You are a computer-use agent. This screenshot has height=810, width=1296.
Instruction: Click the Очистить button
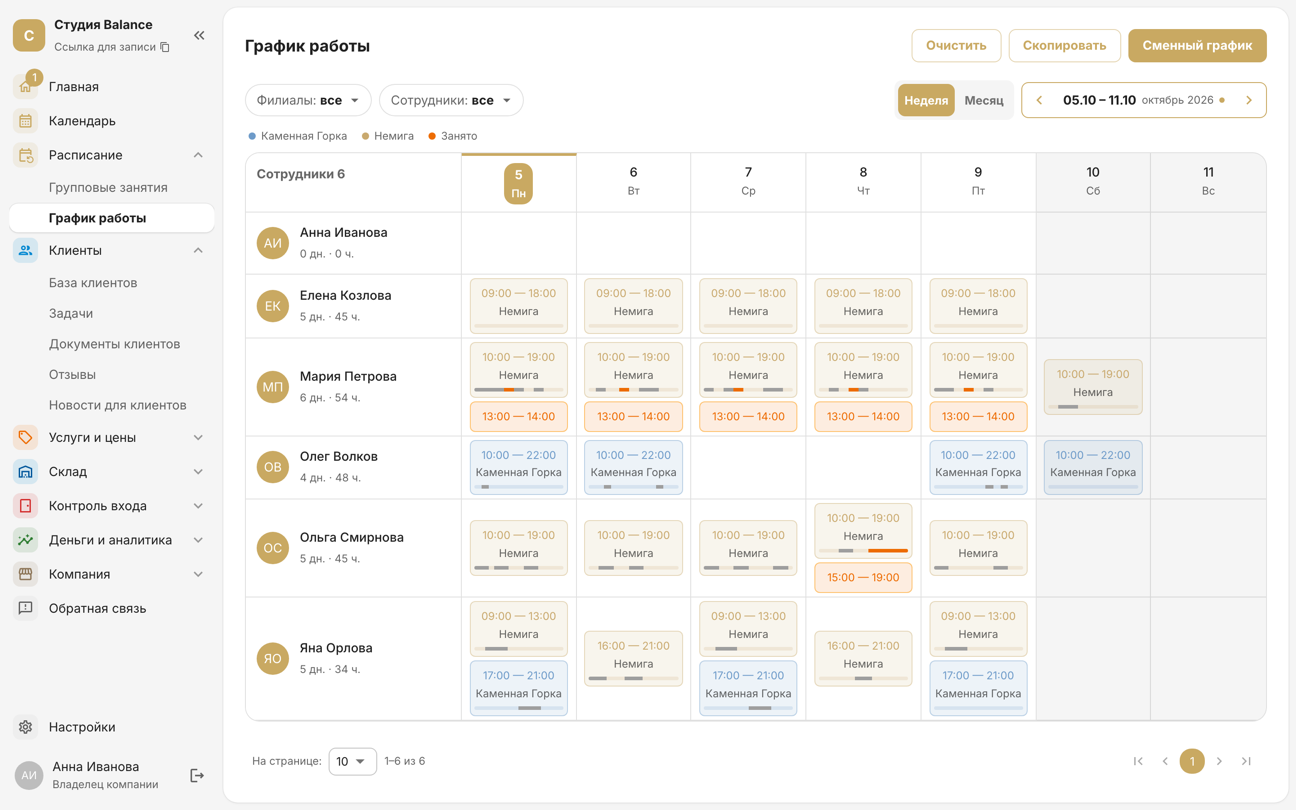click(x=956, y=45)
